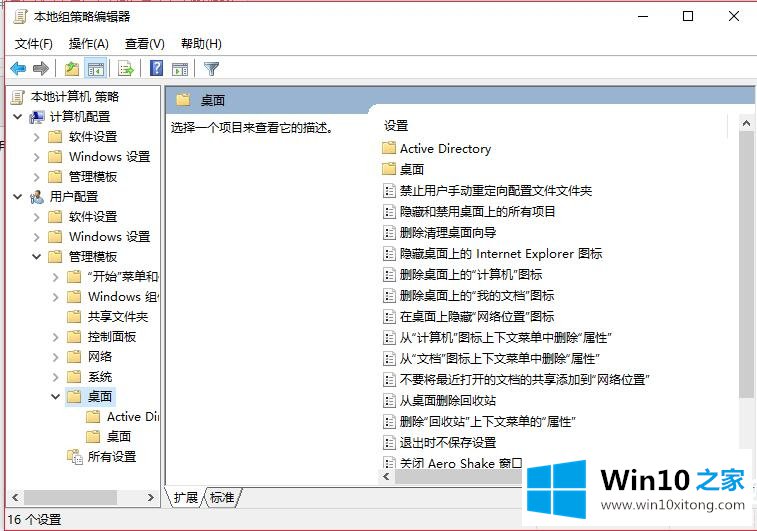The image size is (757, 531).
Task: Select 共享文件夹 in the tree
Action: click(x=118, y=317)
